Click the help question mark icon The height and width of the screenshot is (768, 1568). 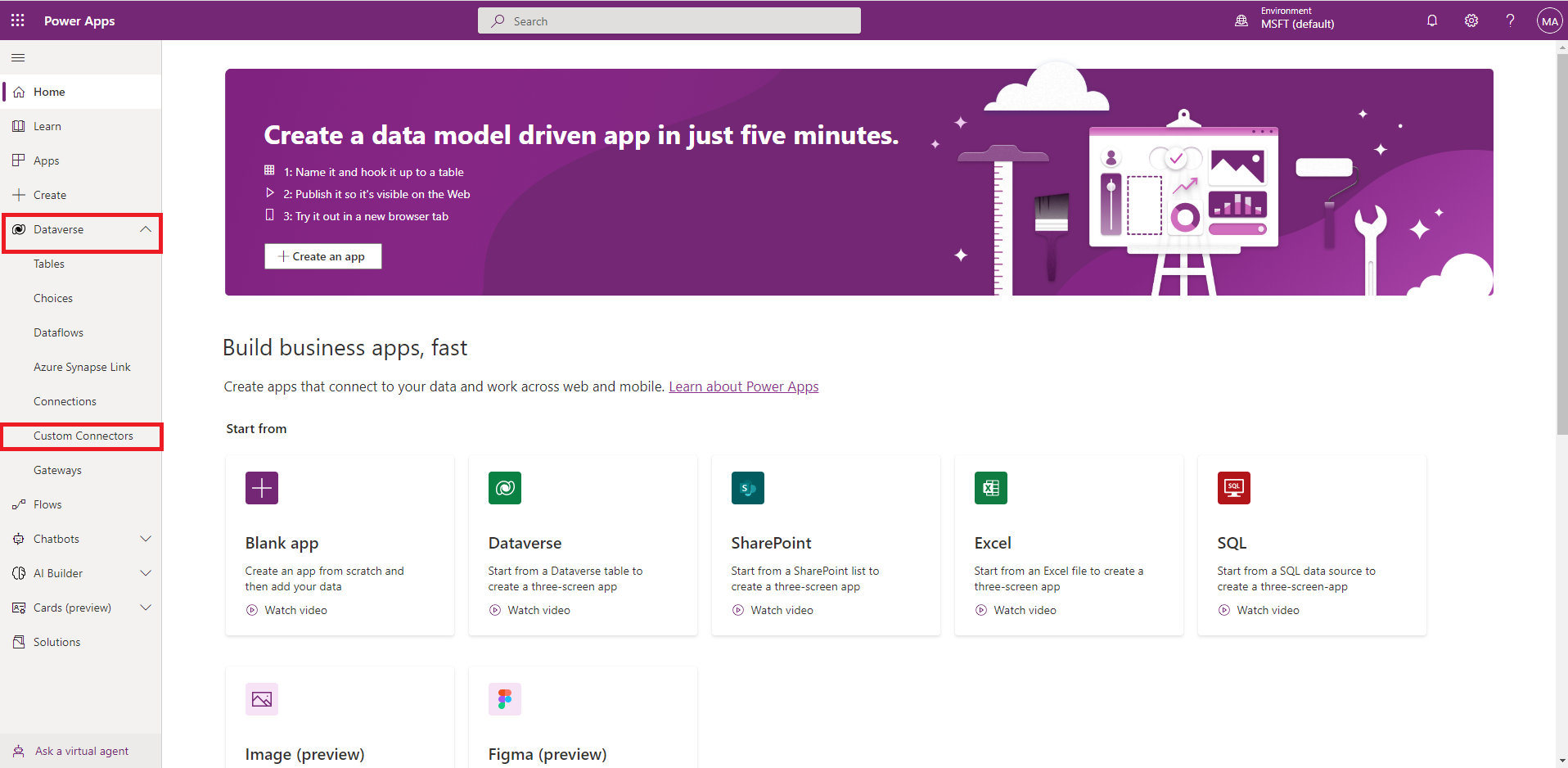1510,20
